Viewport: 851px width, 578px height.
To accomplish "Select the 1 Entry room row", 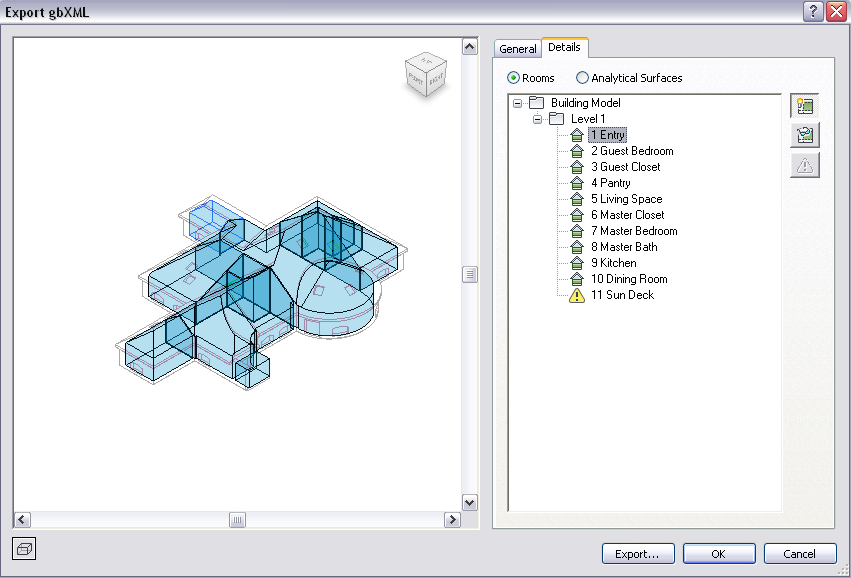I will coord(607,135).
